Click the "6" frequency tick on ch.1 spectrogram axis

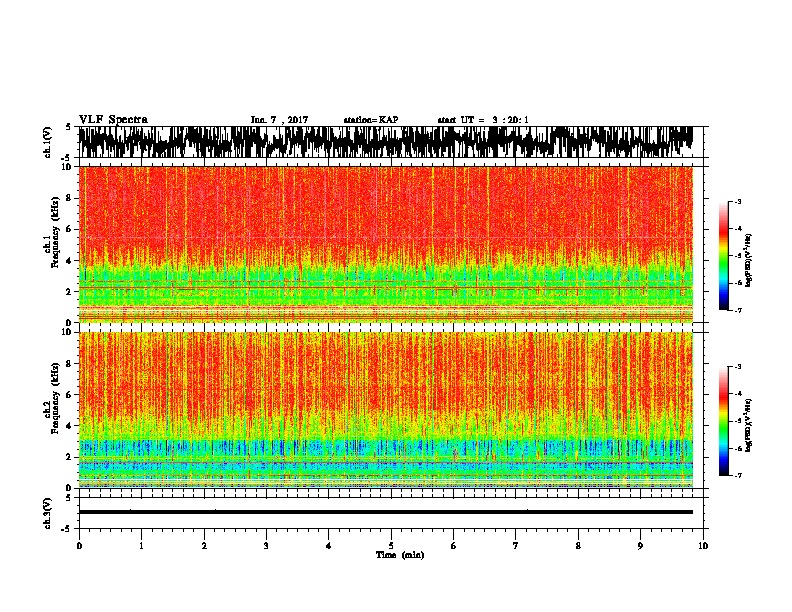(x=70, y=229)
